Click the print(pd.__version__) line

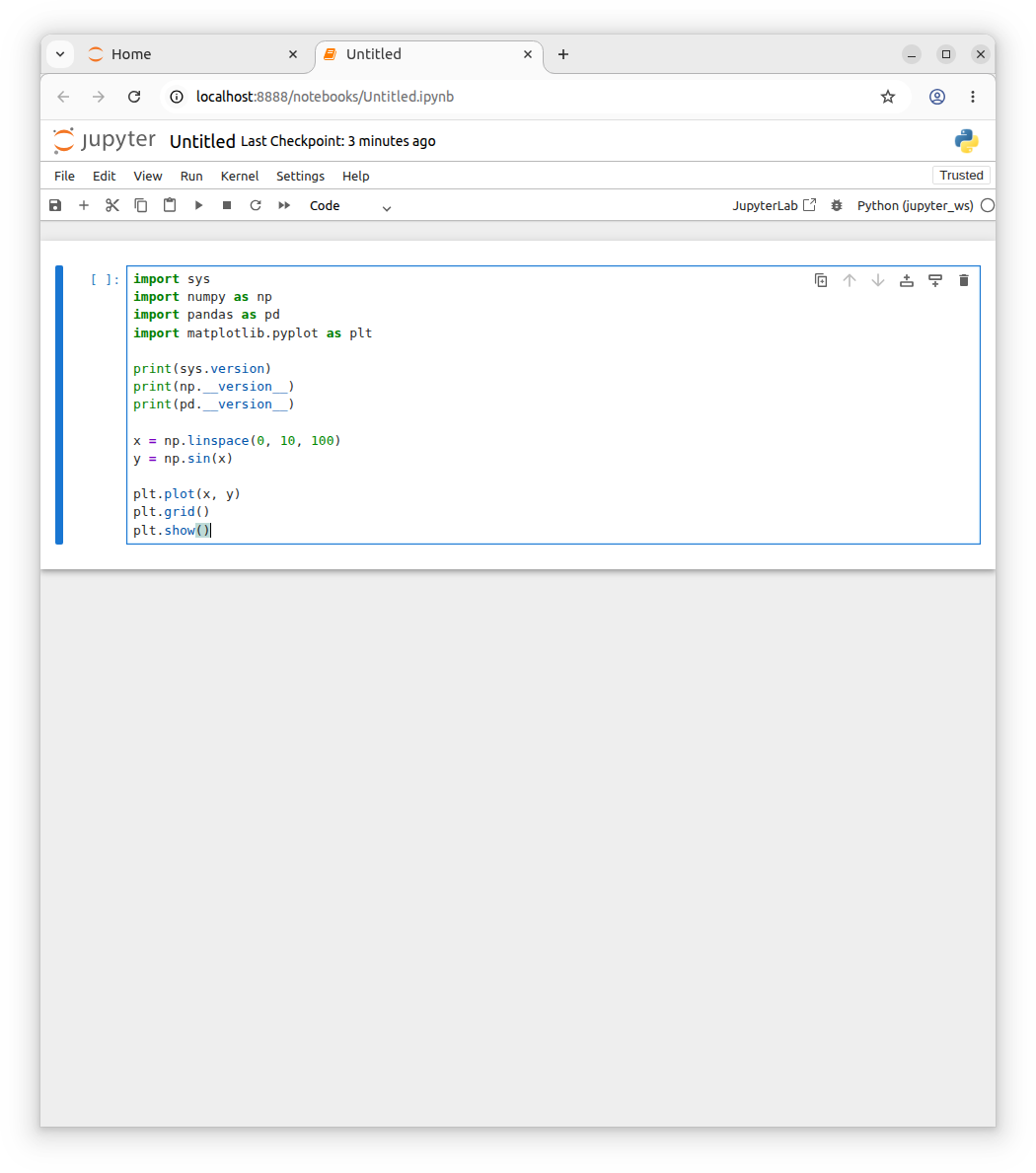coord(214,404)
